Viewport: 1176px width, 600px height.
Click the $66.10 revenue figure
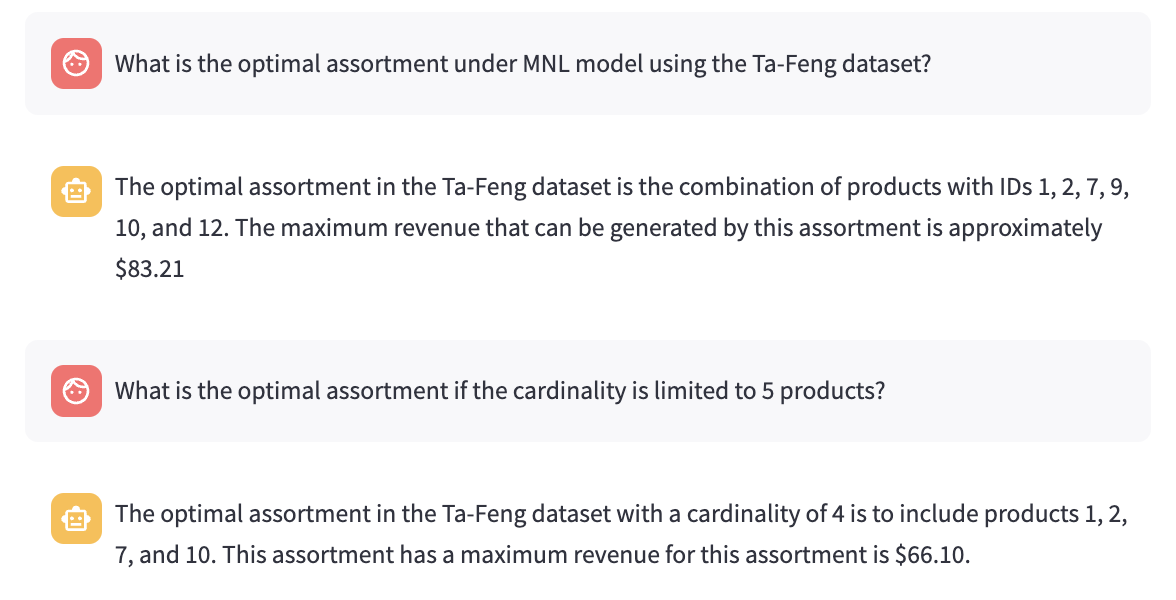935,555
